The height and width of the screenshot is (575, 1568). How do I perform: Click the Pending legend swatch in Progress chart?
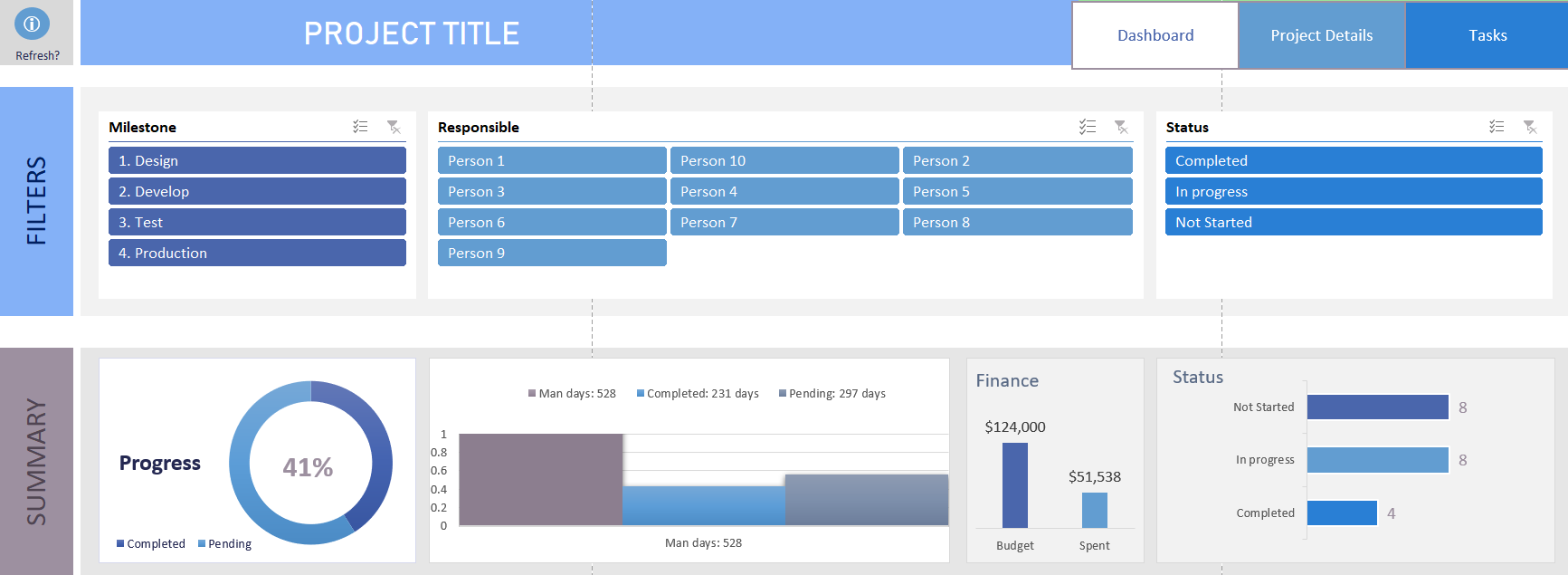tap(202, 543)
